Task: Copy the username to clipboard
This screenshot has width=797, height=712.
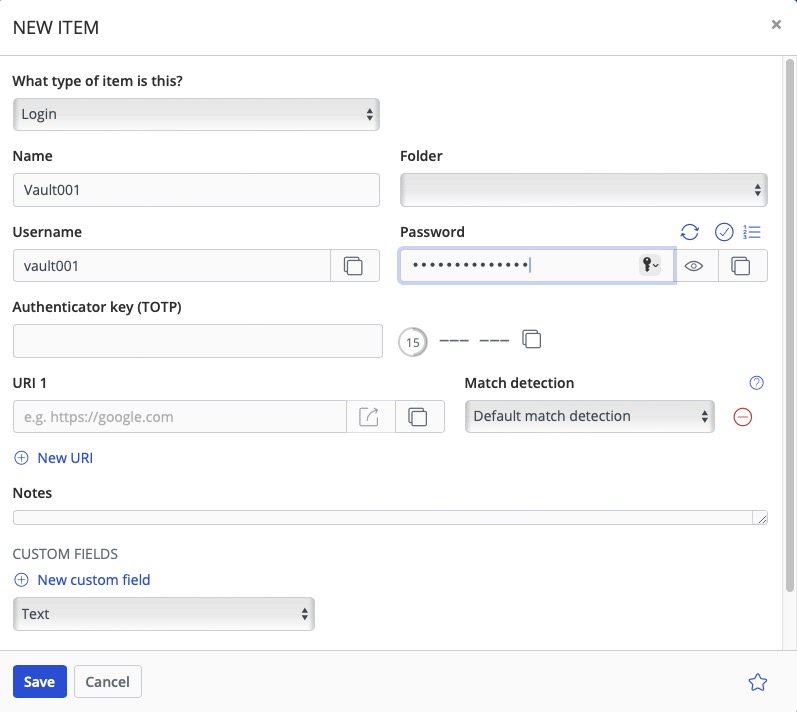Action: 354,266
